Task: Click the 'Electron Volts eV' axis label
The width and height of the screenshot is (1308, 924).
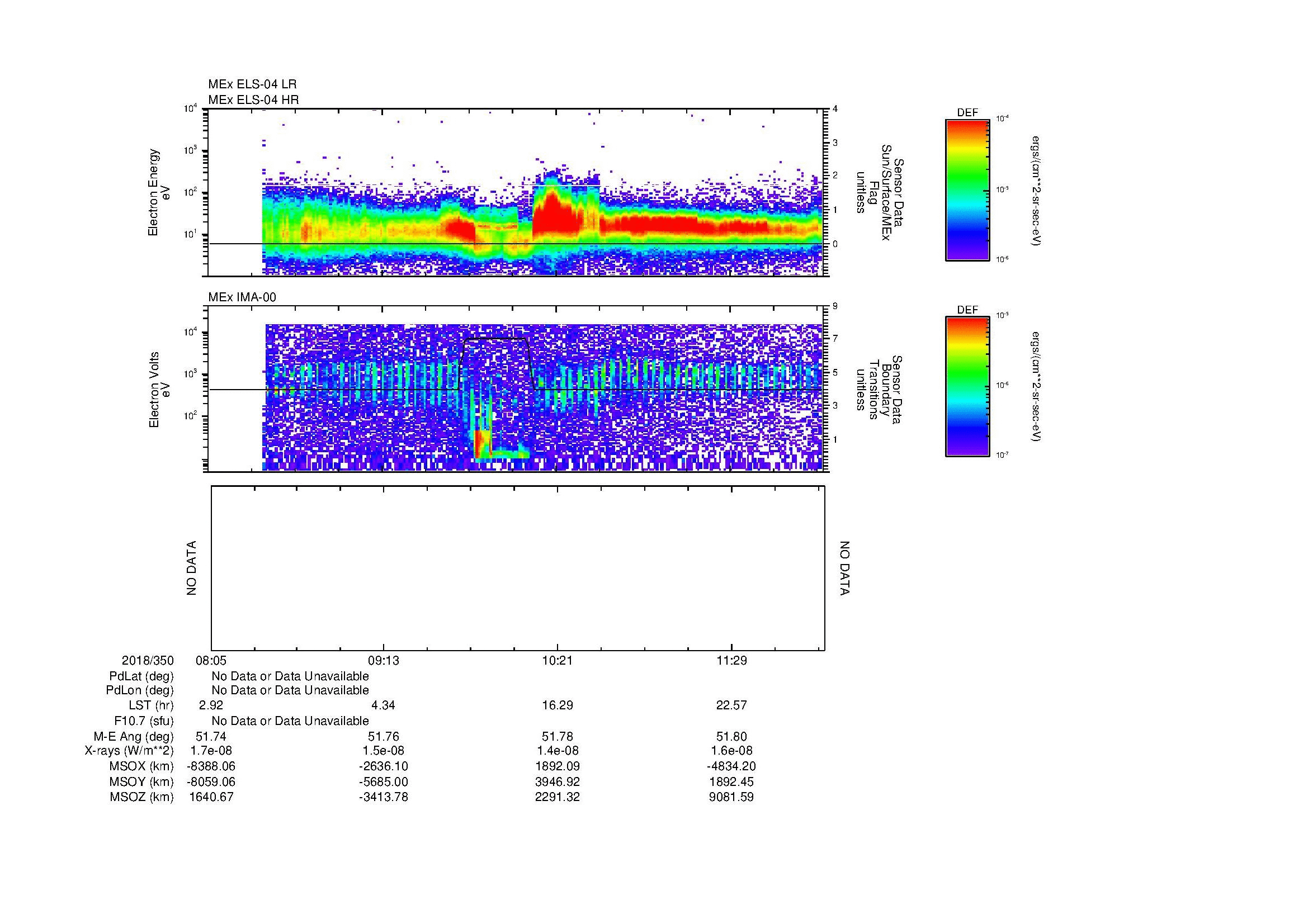Action: point(159,390)
